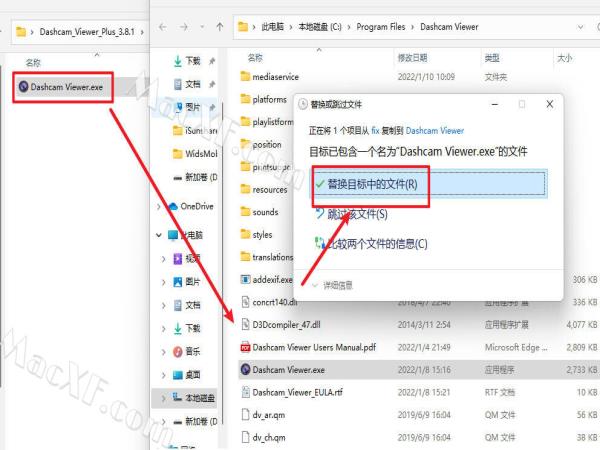This screenshot has width=600, height=450.
Task: Open pinned 下载 quick access folder
Action: (x=192, y=61)
